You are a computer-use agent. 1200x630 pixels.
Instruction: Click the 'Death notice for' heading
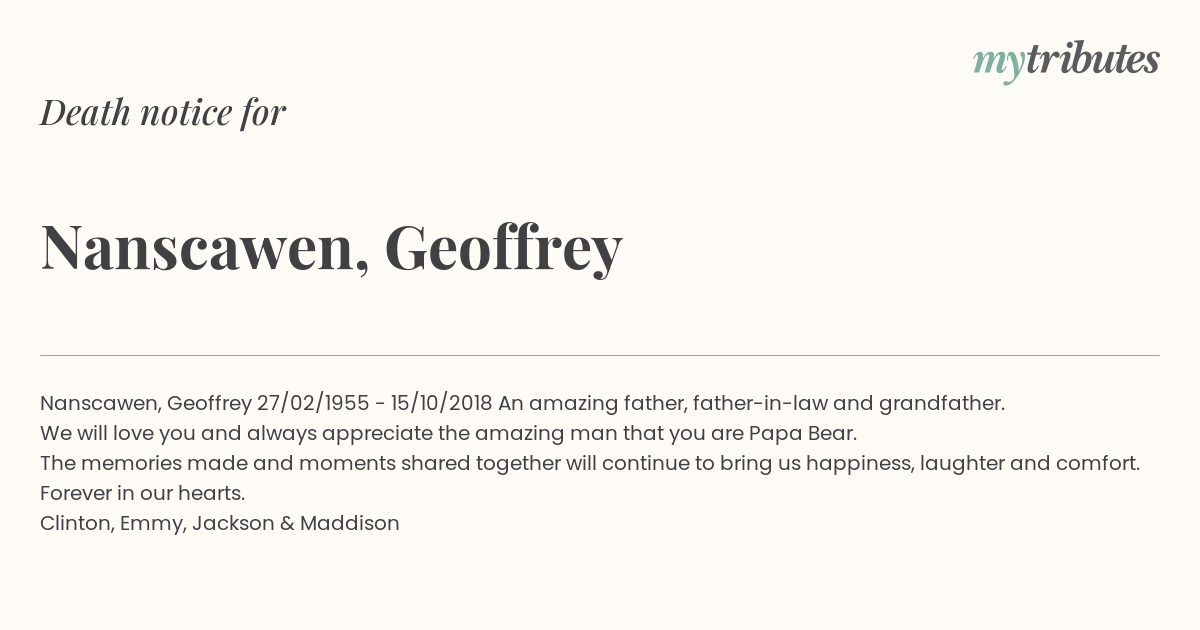pyautogui.click(x=163, y=113)
